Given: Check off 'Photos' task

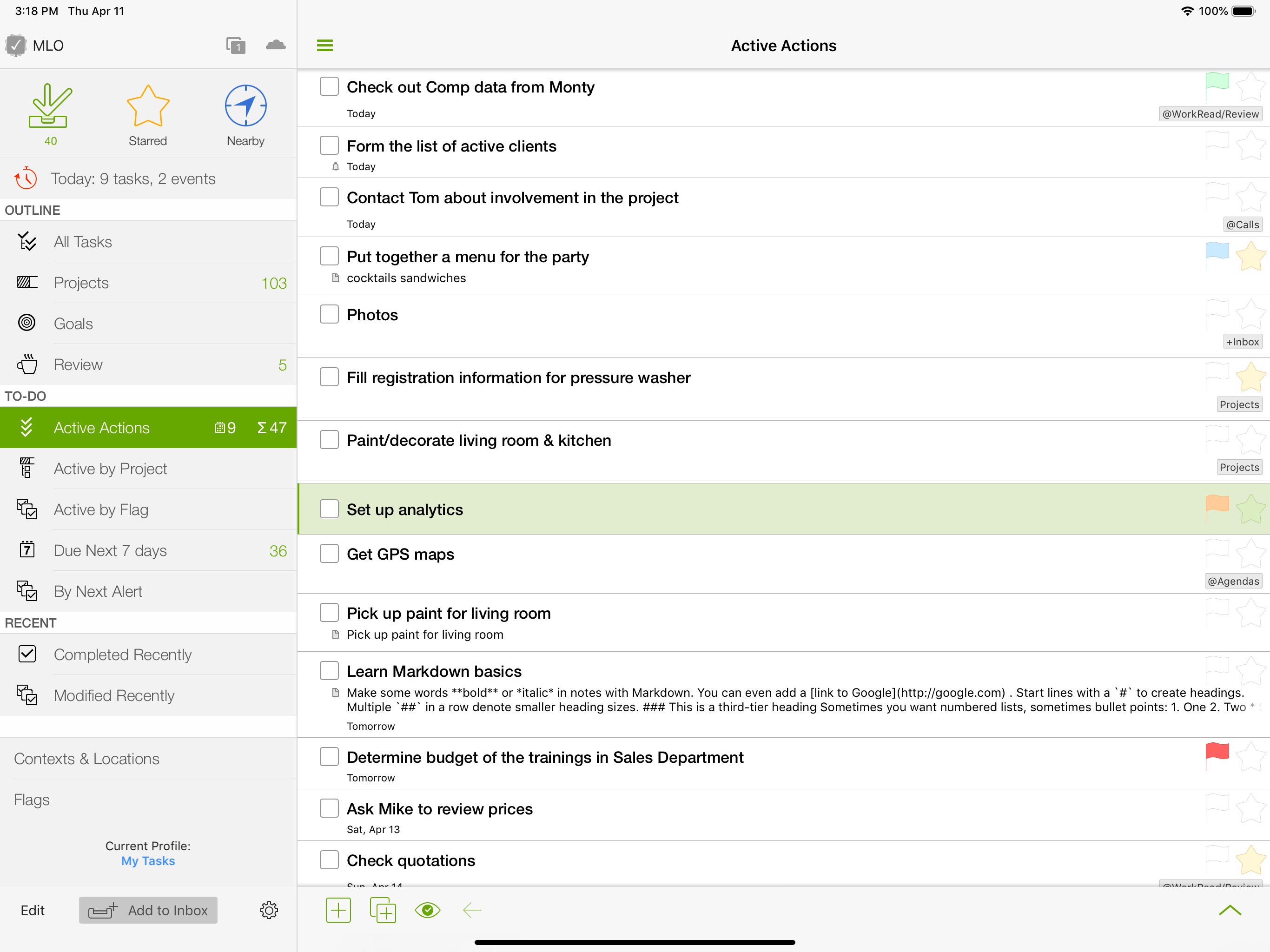Looking at the screenshot, I should (329, 314).
